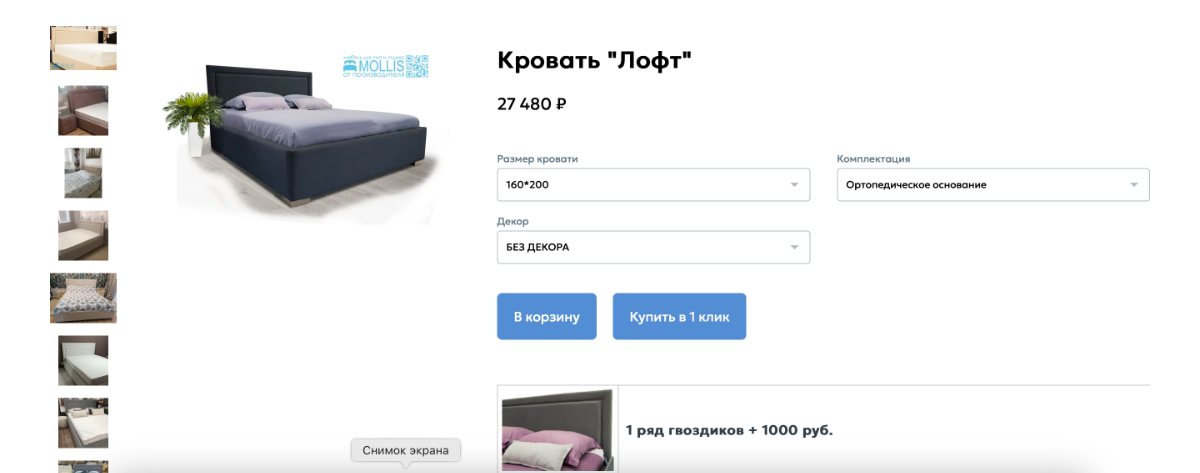Add the bed with В корзину
The height and width of the screenshot is (473, 1200).
(x=547, y=317)
